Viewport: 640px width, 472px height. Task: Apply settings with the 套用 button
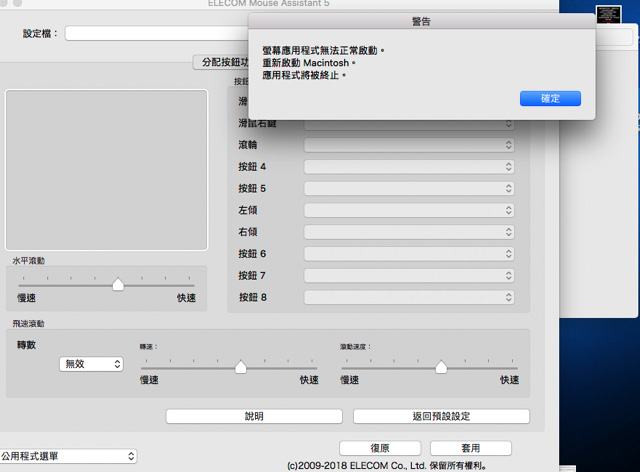point(471,448)
